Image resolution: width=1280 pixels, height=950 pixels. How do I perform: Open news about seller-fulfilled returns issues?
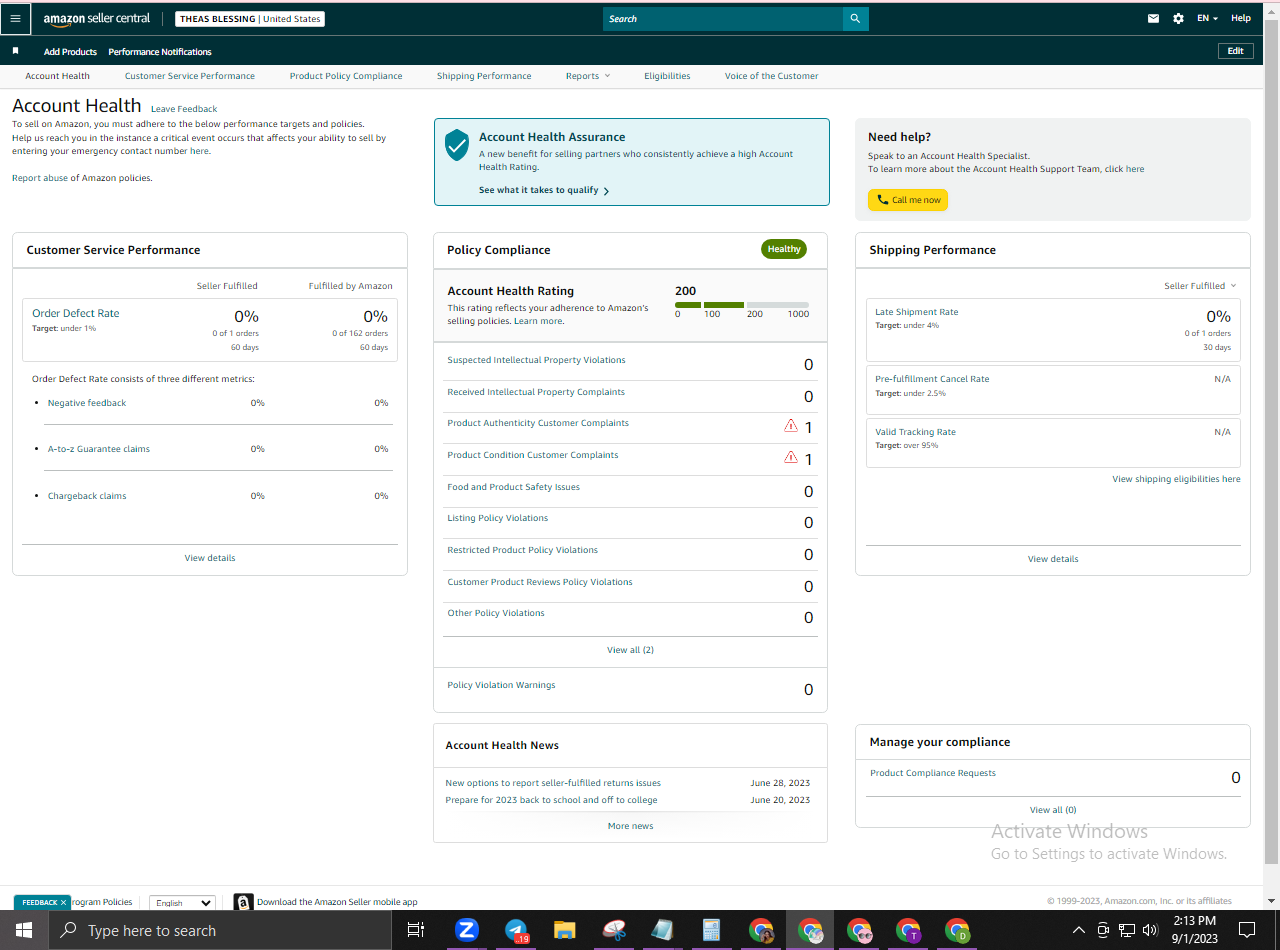click(x=553, y=783)
